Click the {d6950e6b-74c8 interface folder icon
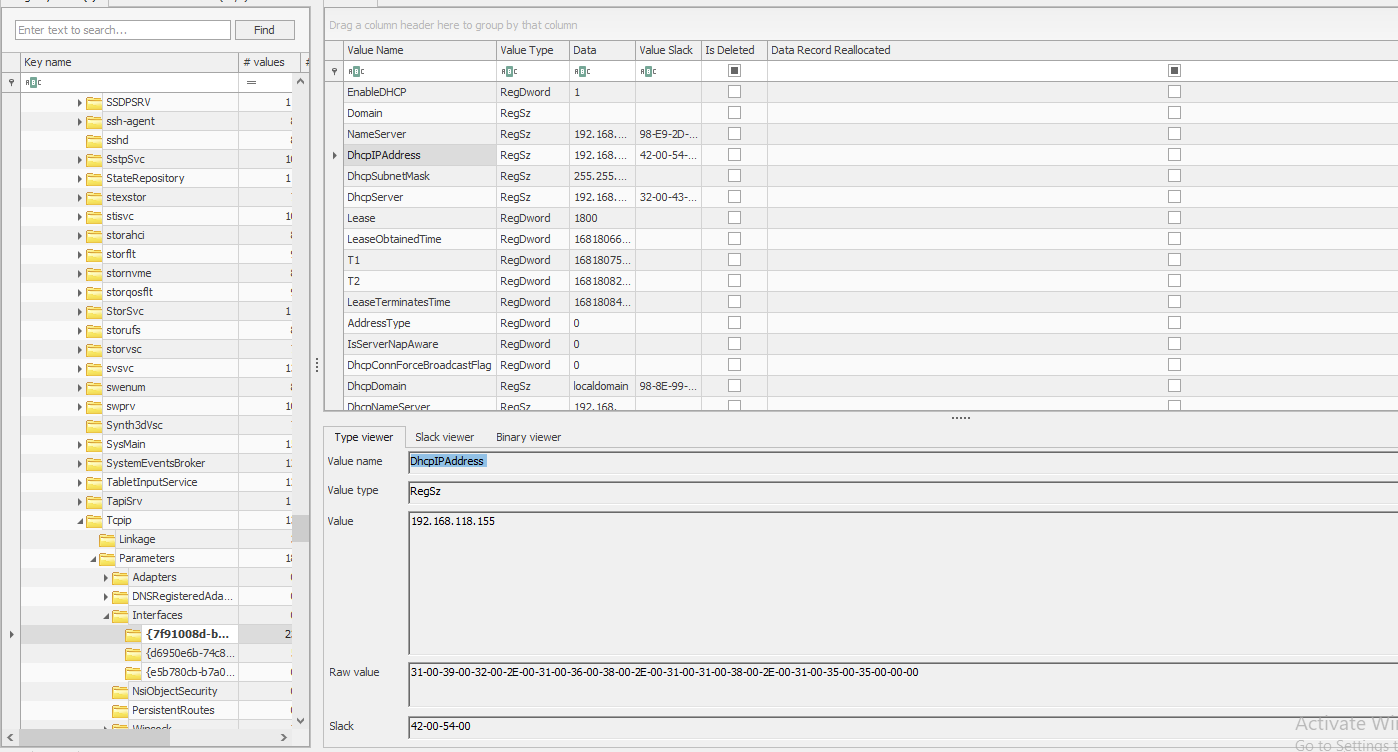 133,654
